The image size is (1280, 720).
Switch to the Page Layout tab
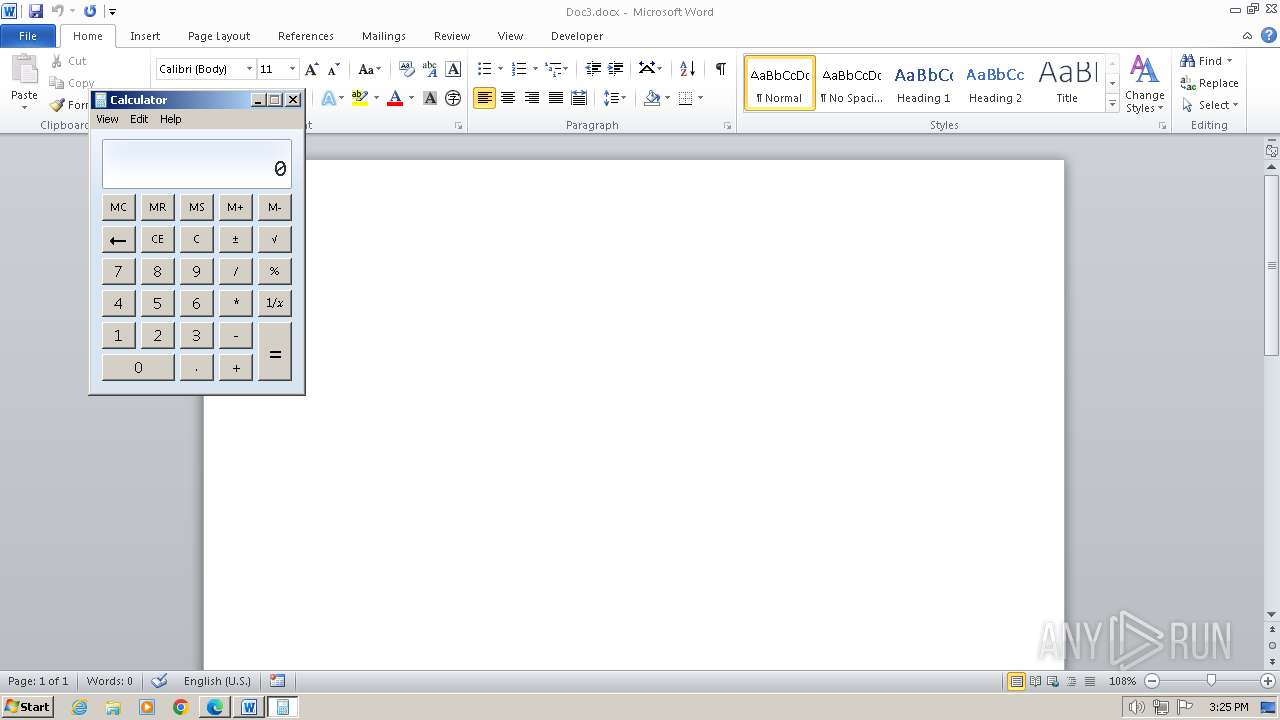point(219,36)
